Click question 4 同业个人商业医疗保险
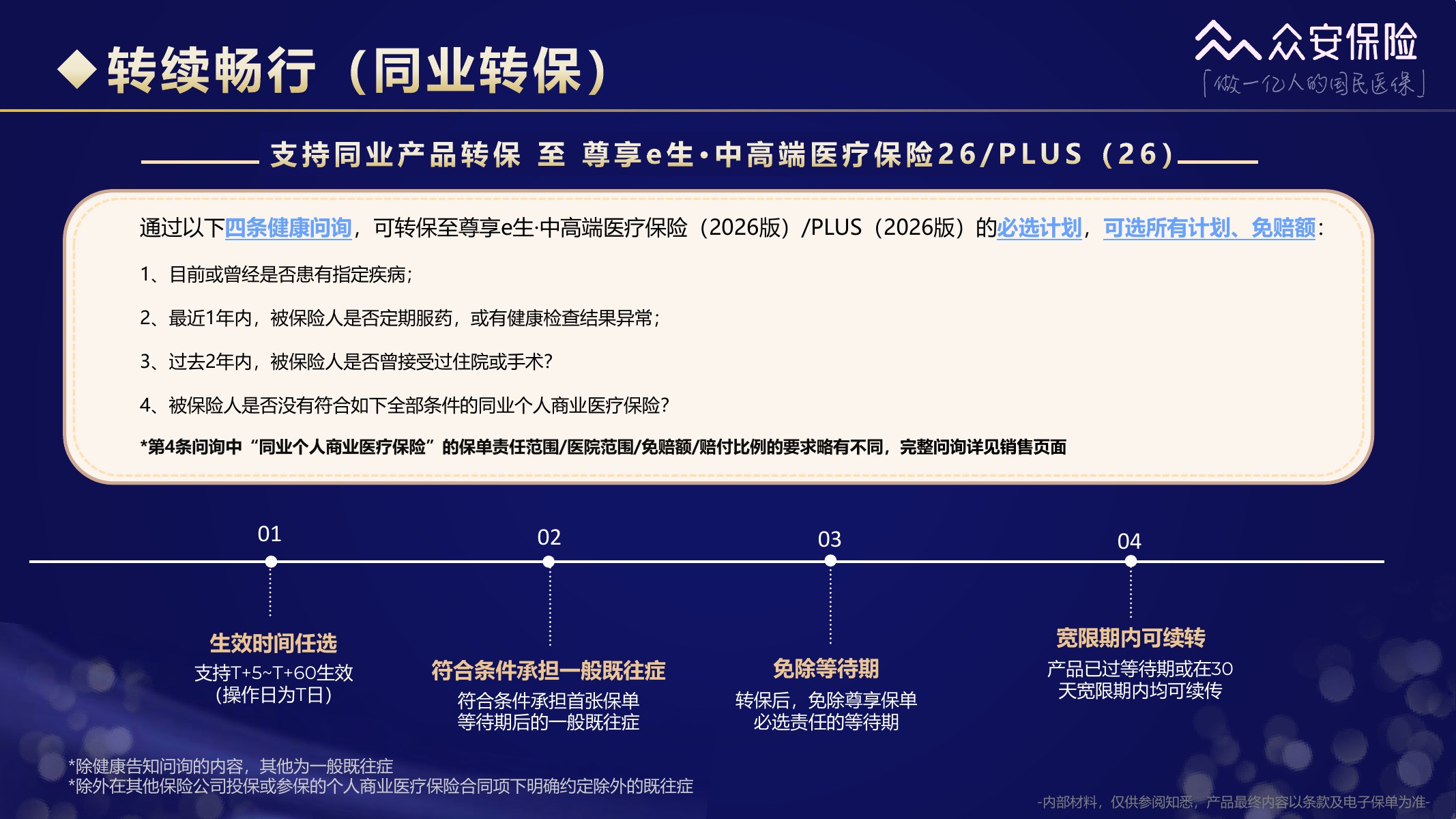The width and height of the screenshot is (1456, 819). (405, 405)
